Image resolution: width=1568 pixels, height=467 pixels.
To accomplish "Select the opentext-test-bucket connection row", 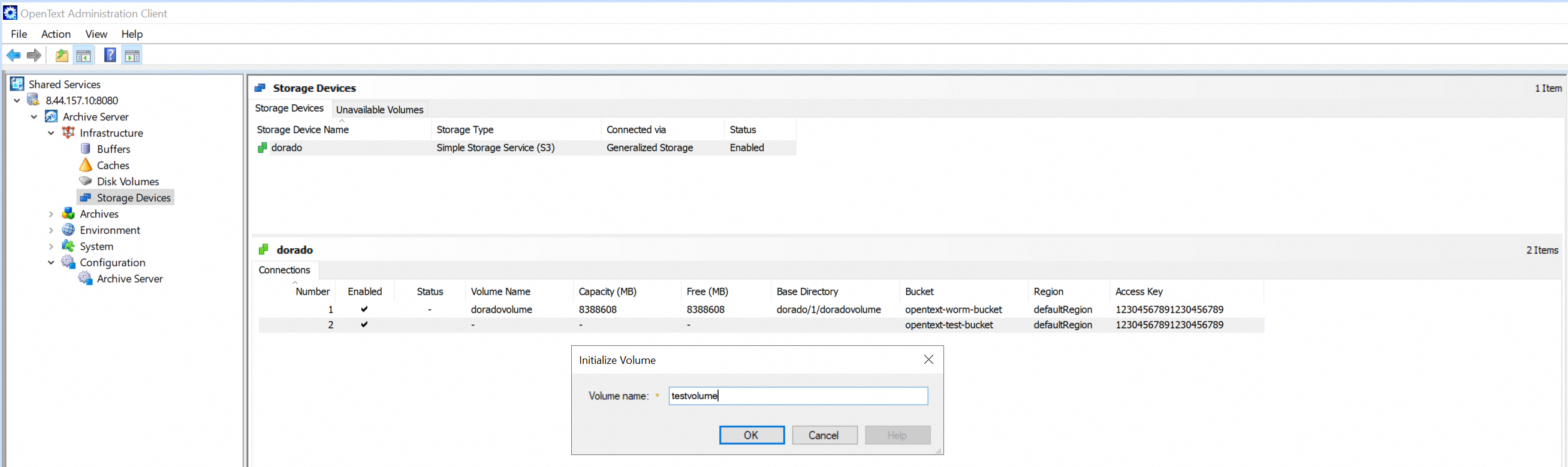I will pos(761,324).
